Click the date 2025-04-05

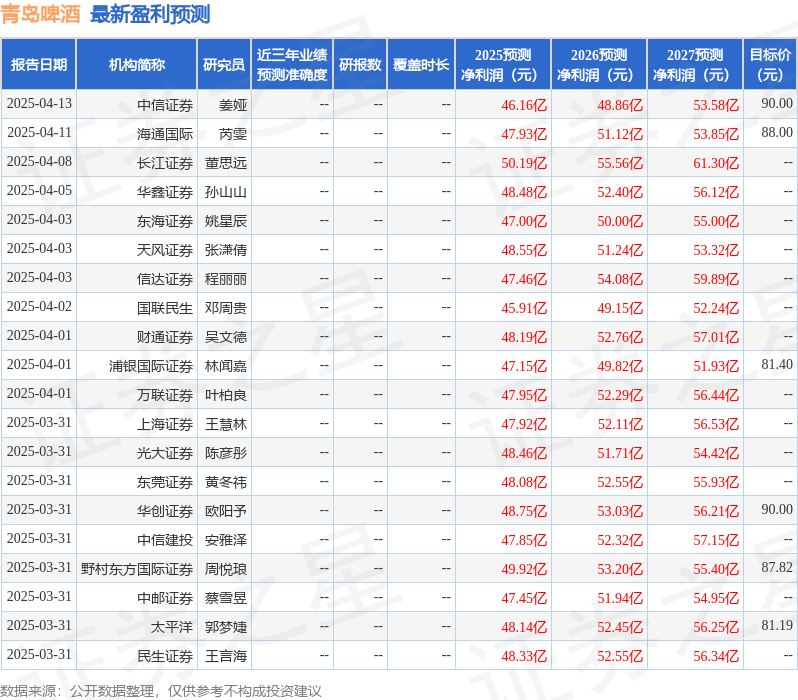tap(39, 191)
